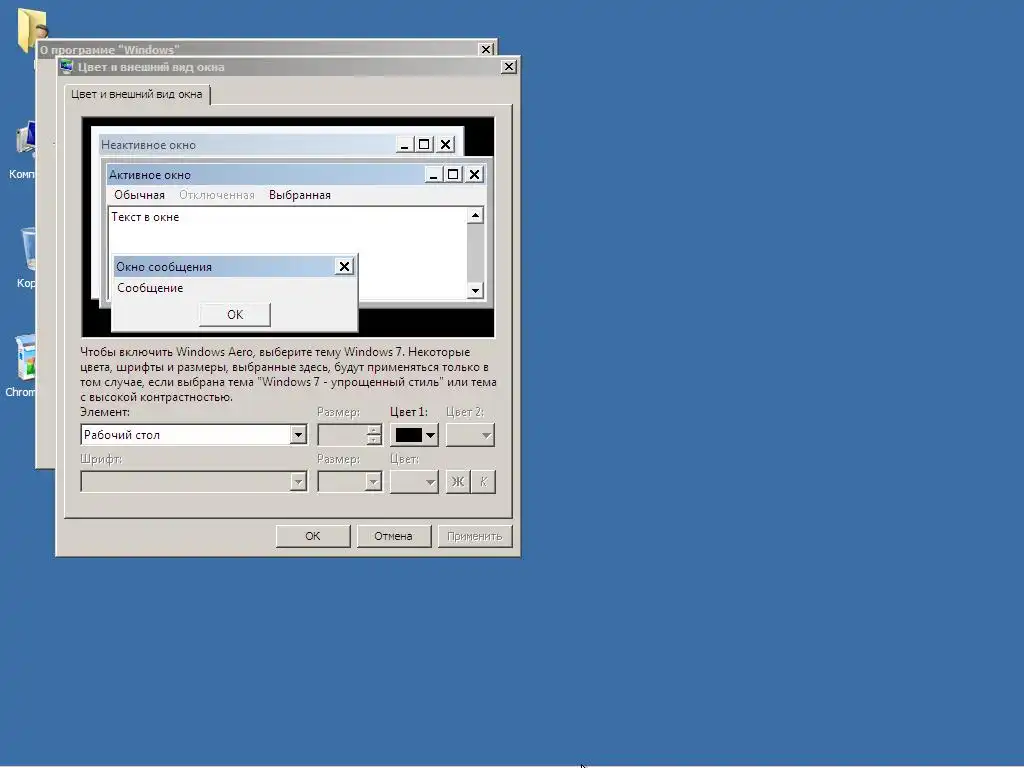Click Отключенная menu item in preview
The width and height of the screenshot is (1024, 768).
coord(217,195)
